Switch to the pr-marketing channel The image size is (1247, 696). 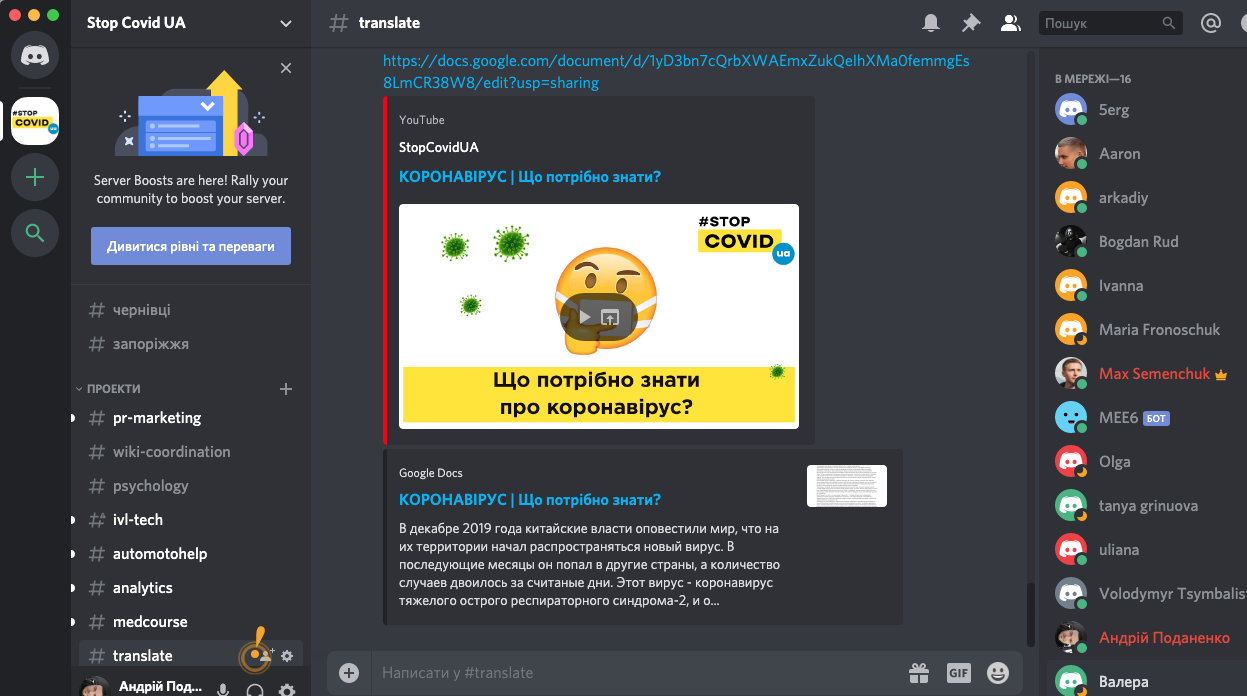click(x=156, y=418)
